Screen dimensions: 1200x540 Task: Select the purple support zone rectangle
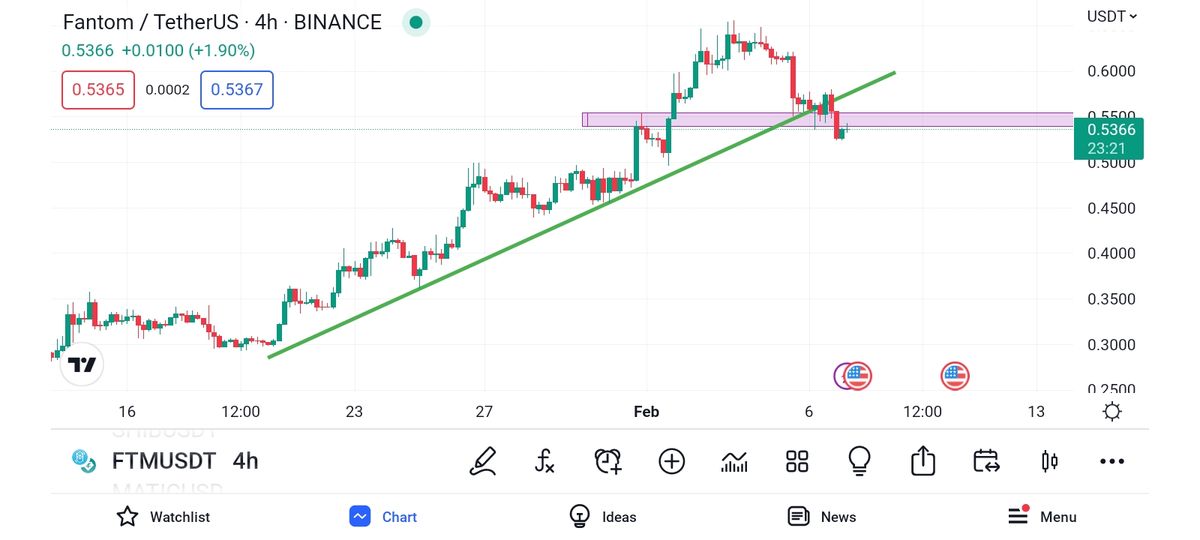[950, 120]
